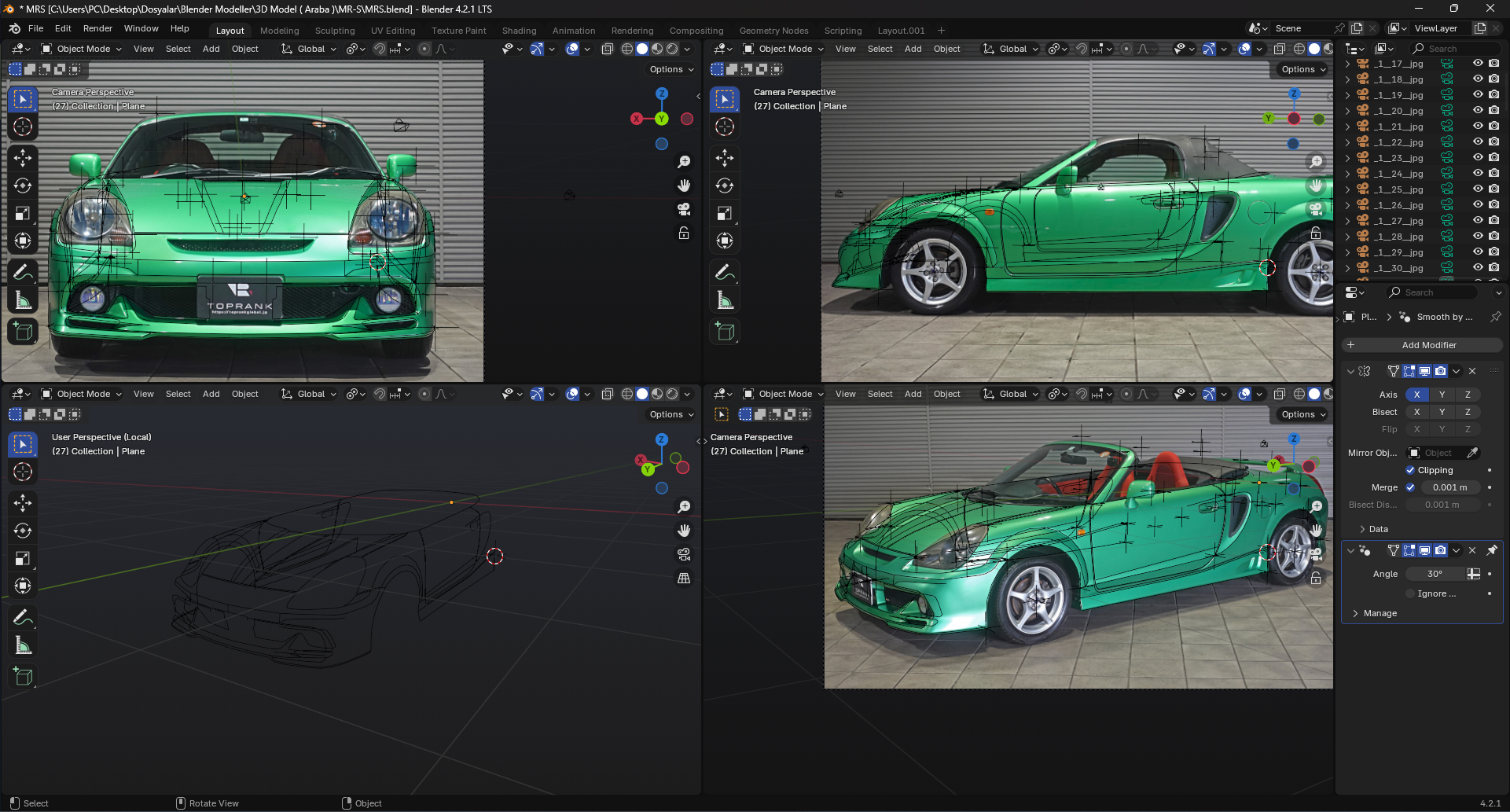This screenshot has width=1510, height=812.
Task: Select the Rotate tool in top-left viewport
Action: tap(23, 186)
